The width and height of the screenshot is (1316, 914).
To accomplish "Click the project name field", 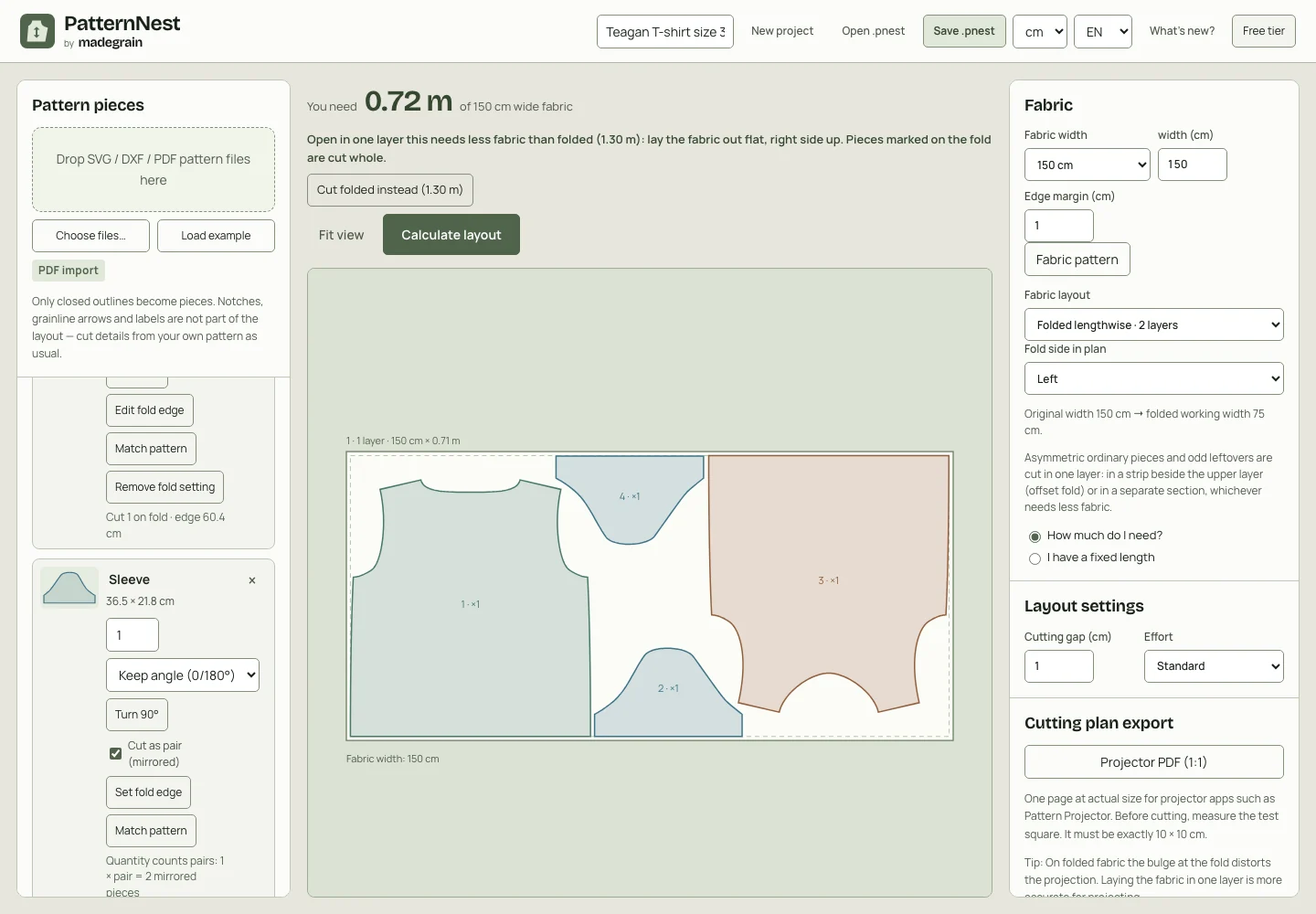I will (x=665, y=32).
